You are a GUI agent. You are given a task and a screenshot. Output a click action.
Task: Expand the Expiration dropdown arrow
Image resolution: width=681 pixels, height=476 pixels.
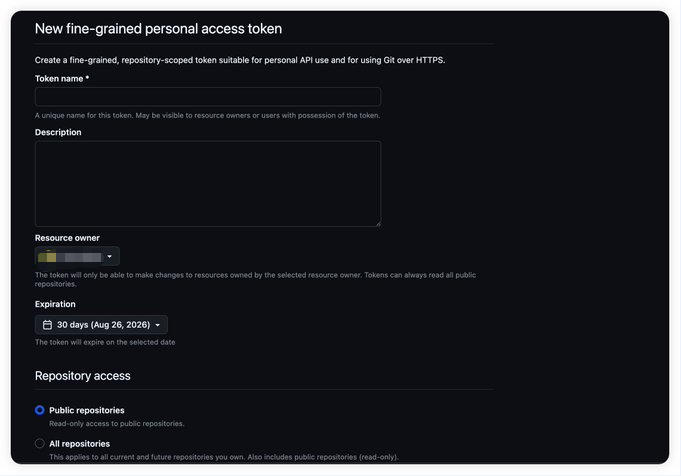click(158, 325)
